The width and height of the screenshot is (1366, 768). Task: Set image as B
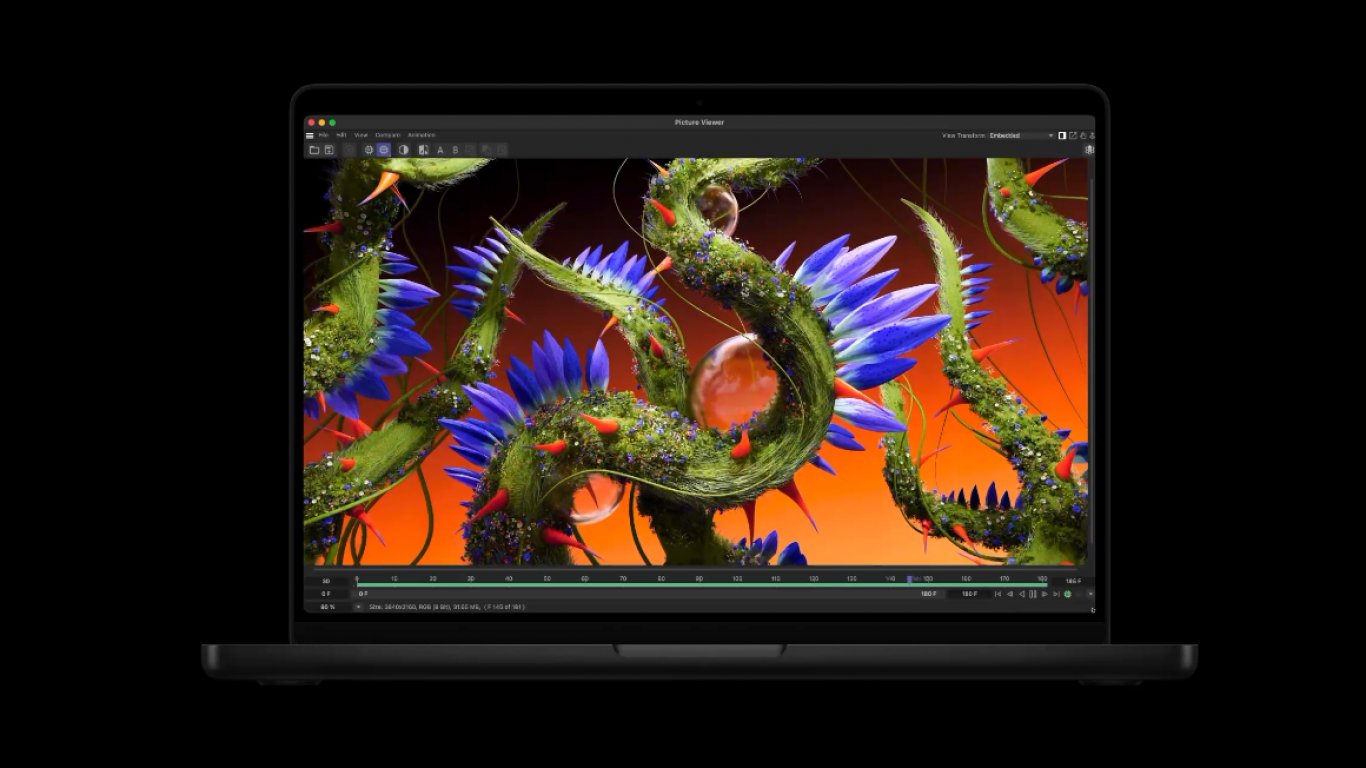click(x=455, y=150)
